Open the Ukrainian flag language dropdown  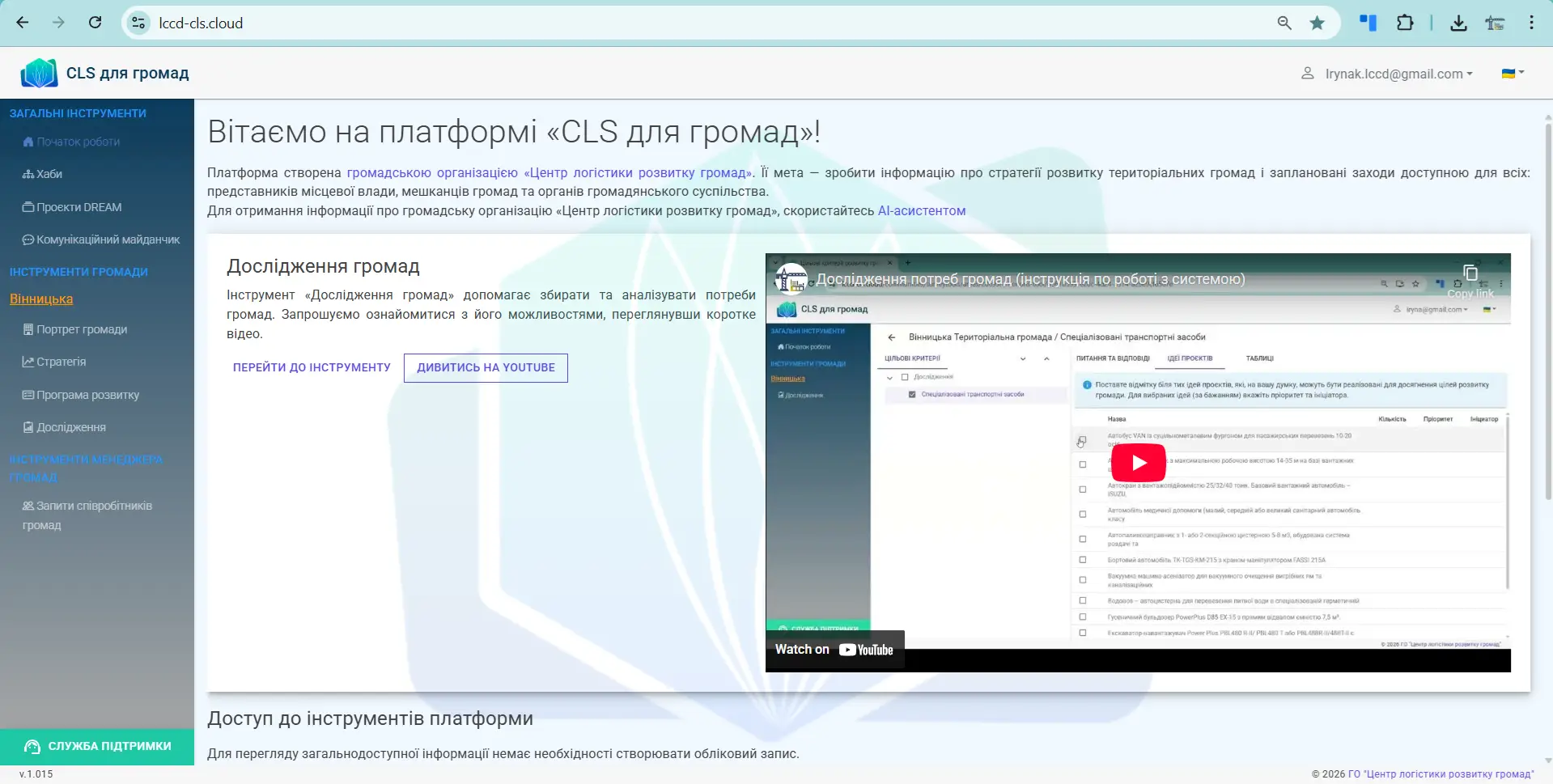point(1513,73)
